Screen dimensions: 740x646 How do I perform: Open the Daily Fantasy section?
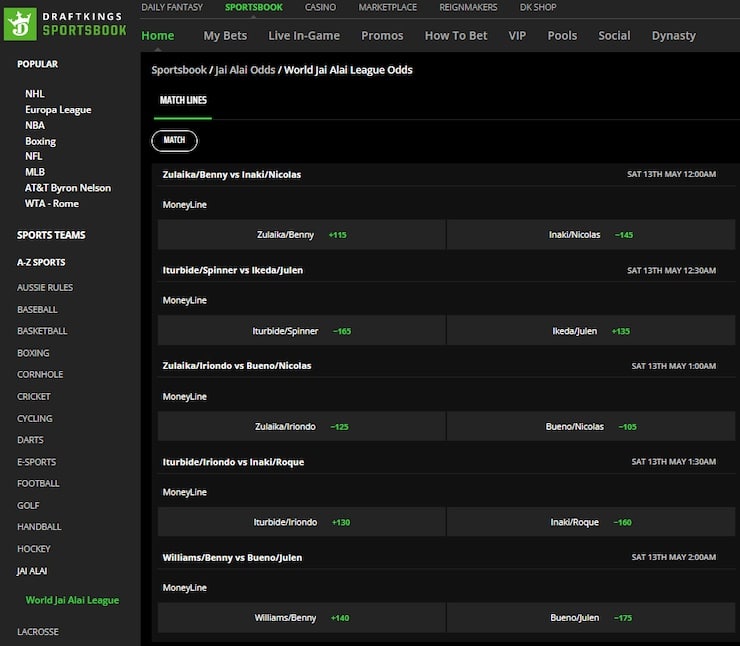172,8
